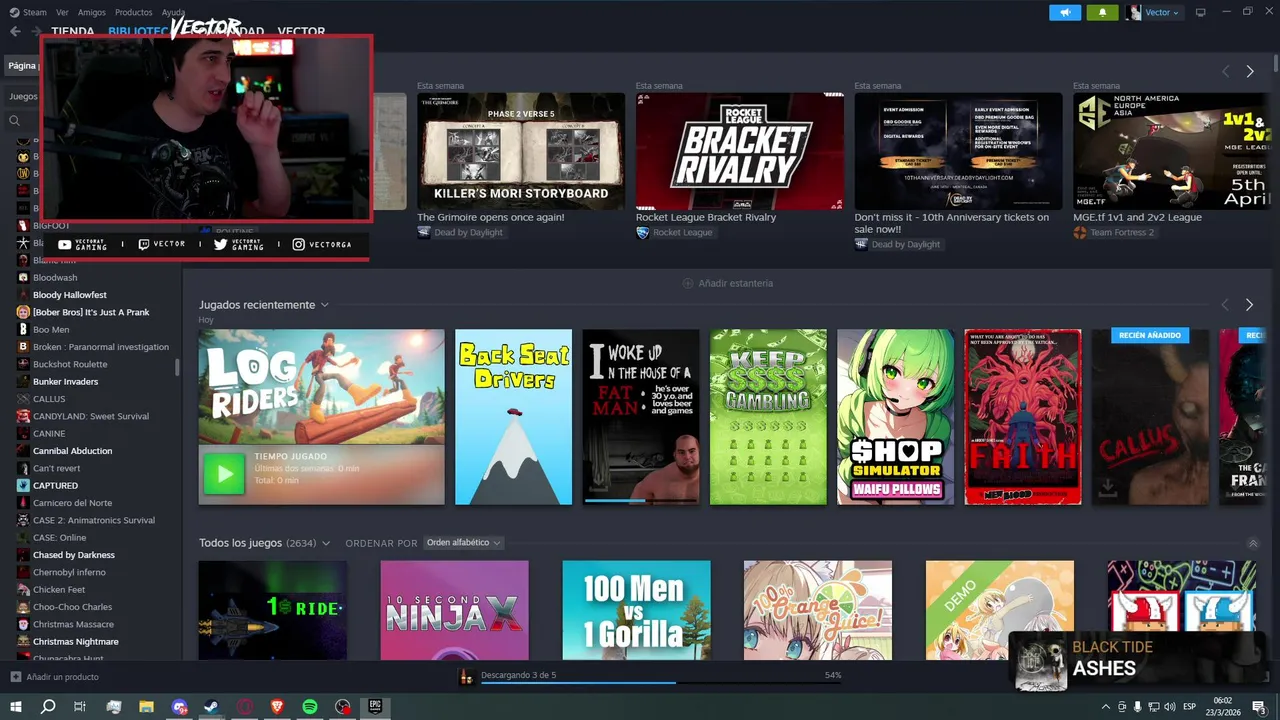Open the Ver menu
Image resolution: width=1280 pixels, height=720 pixels.
[x=63, y=12]
